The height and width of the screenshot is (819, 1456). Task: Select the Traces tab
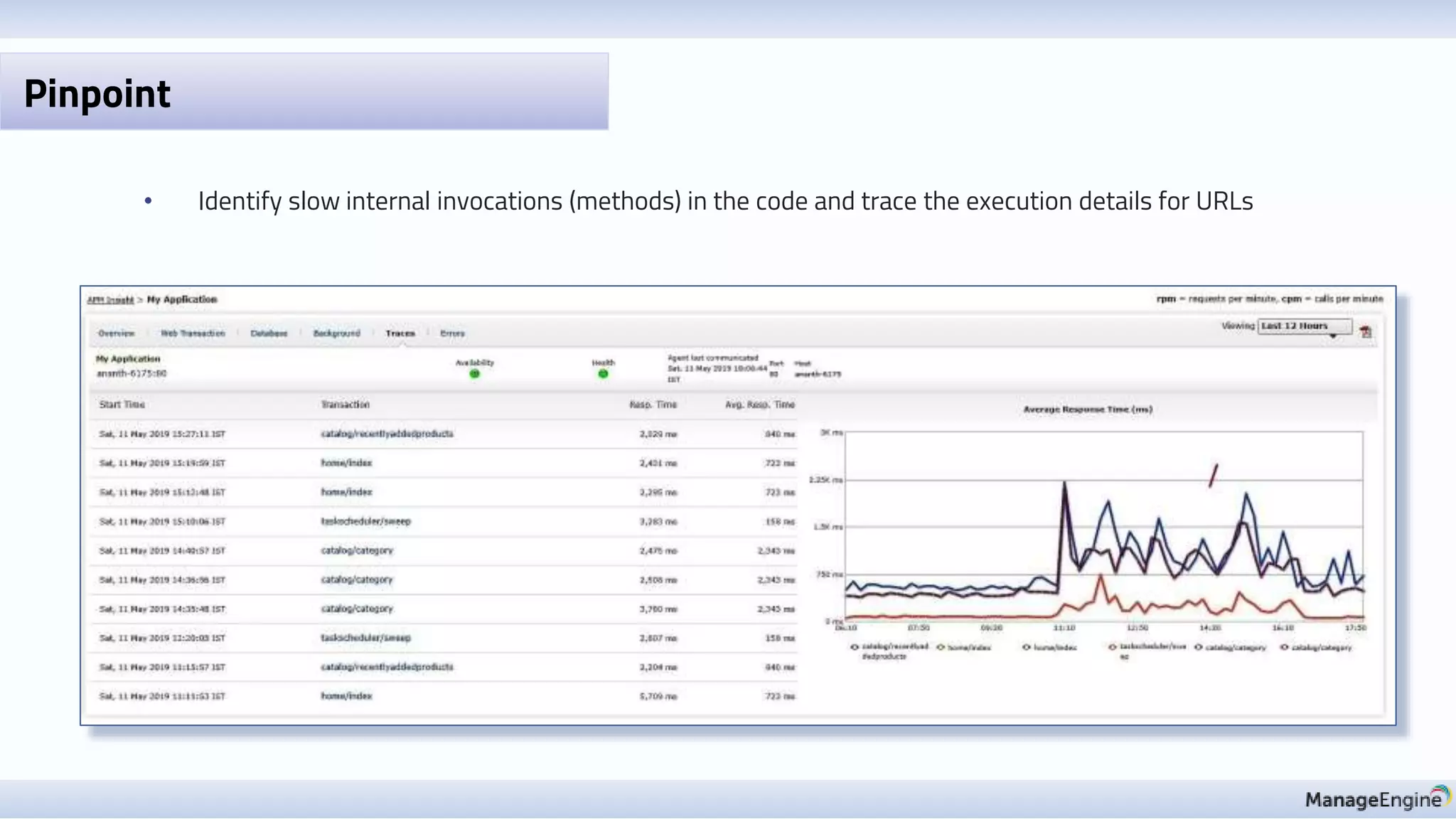400,333
